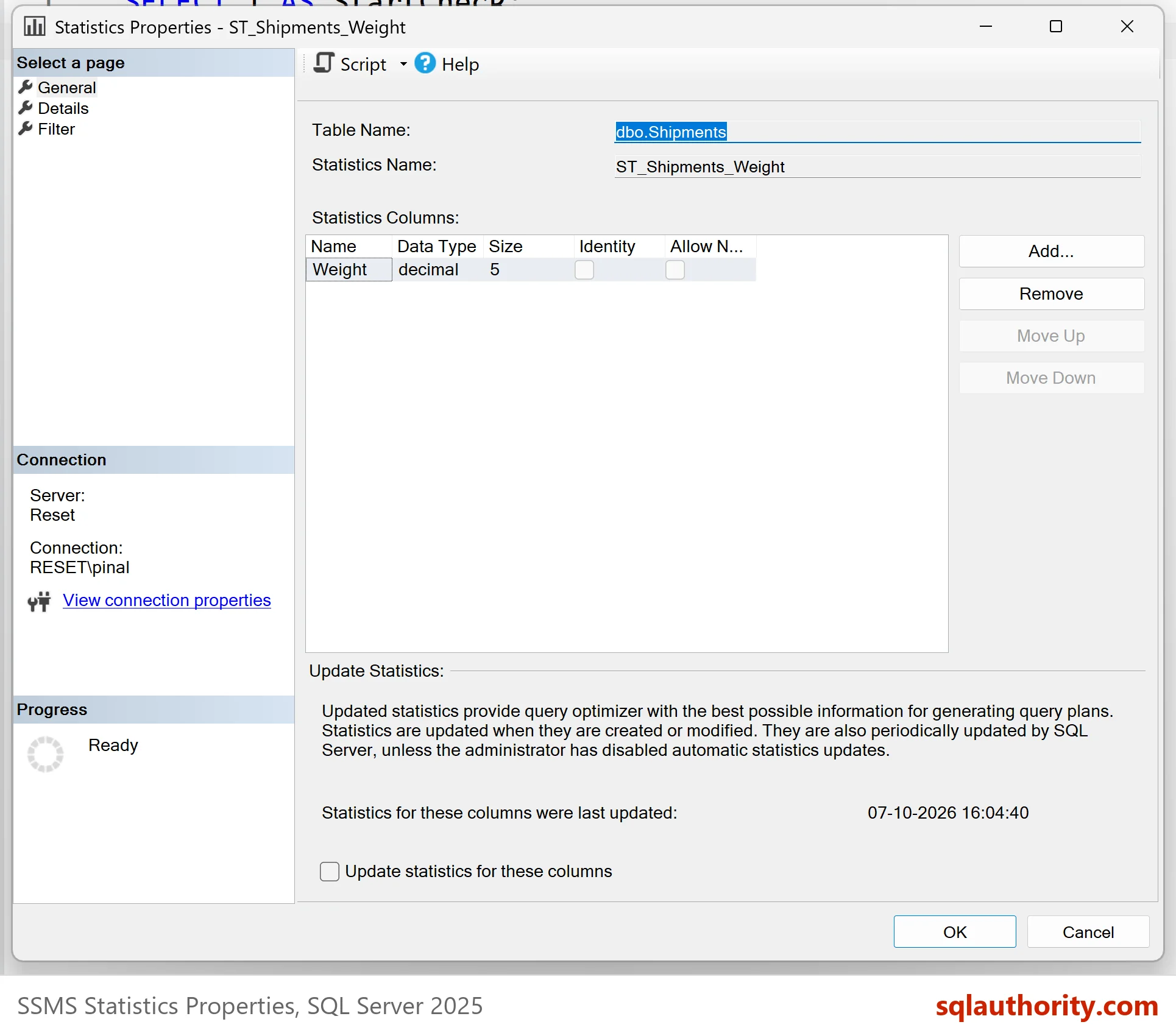1176x1033 pixels.
Task: Click the Help label in the toolbar
Action: pos(460,65)
